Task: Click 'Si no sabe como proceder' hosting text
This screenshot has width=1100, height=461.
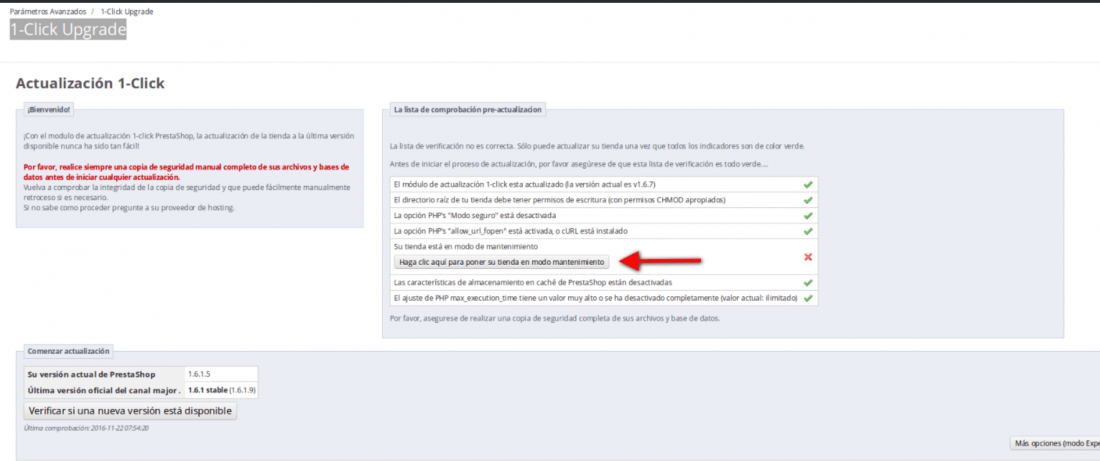Action: click(x=129, y=208)
